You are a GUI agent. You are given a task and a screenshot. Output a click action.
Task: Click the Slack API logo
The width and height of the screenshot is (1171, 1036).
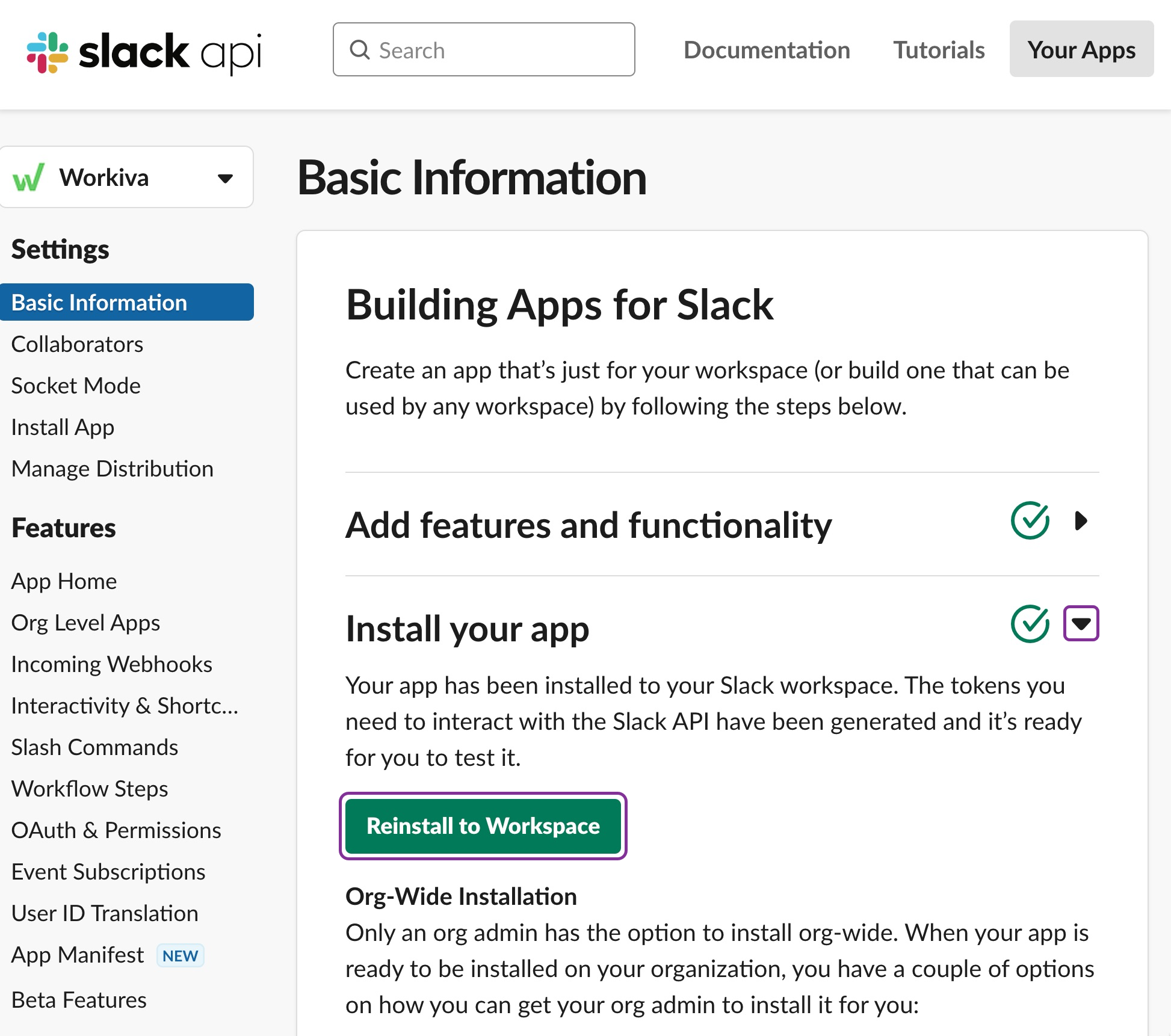tap(144, 52)
